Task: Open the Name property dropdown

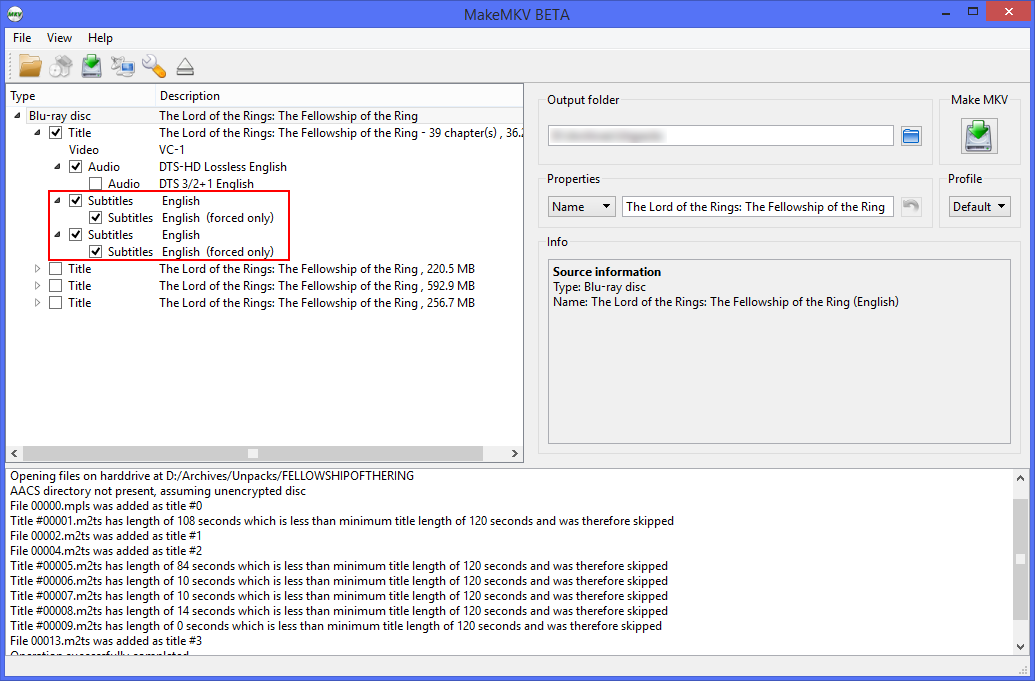Action: [x=582, y=207]
